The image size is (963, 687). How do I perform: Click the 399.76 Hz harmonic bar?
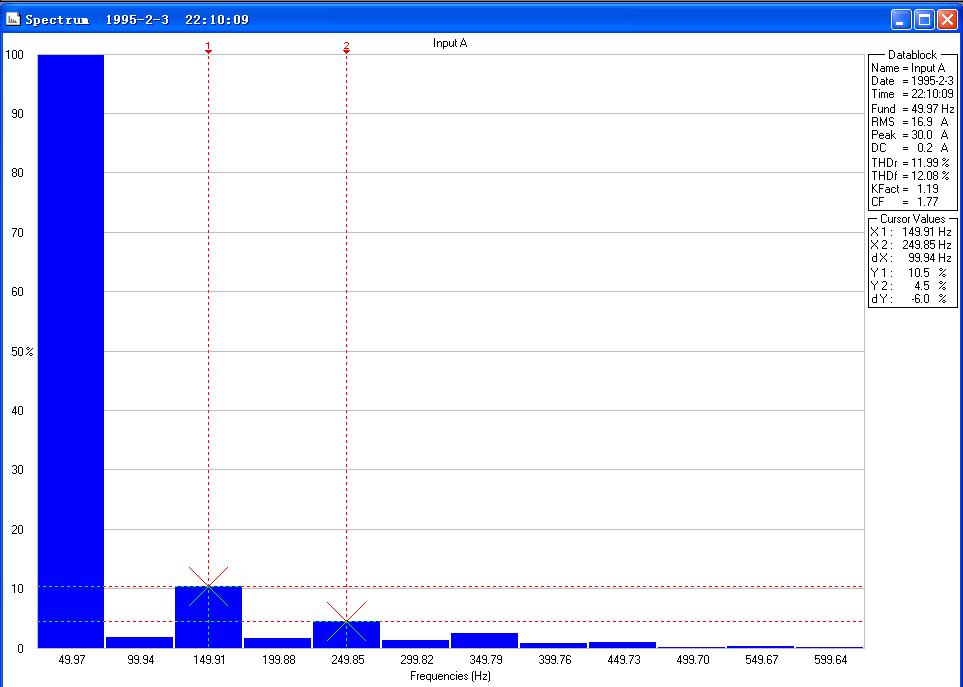point(553,645)
